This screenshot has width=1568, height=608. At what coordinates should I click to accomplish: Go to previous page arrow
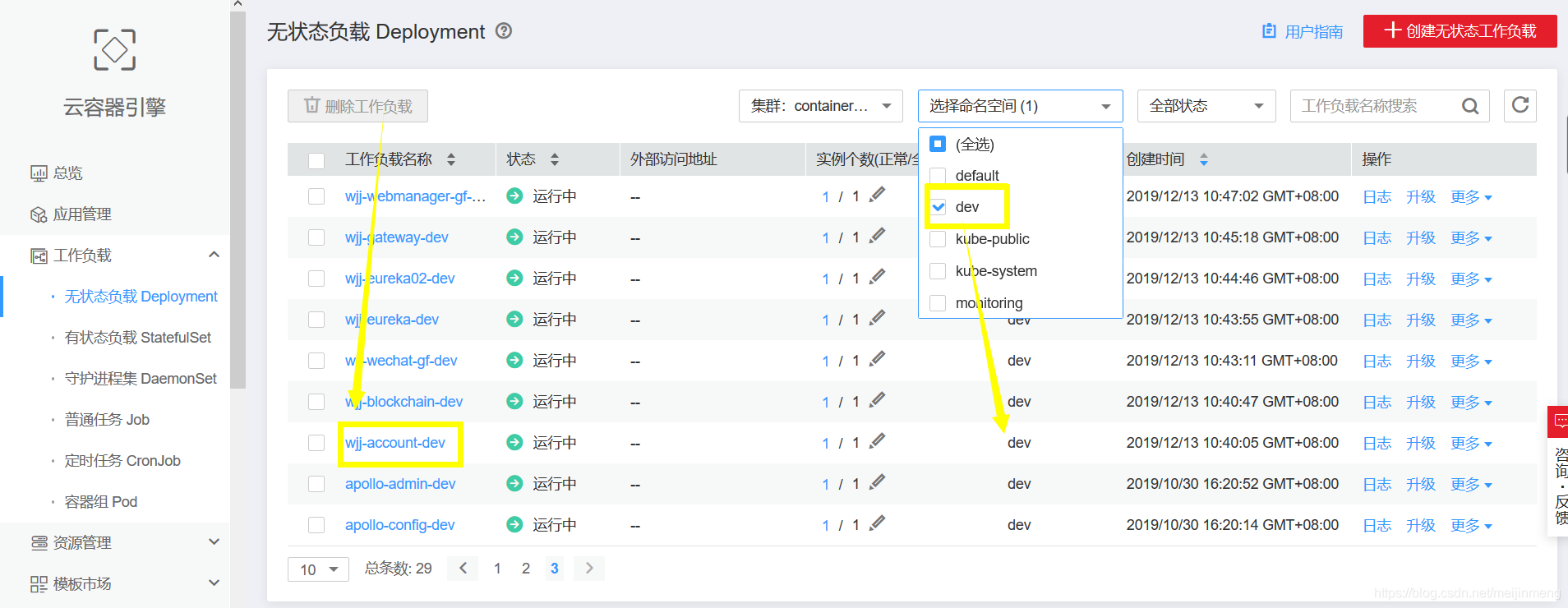(463, 568)
